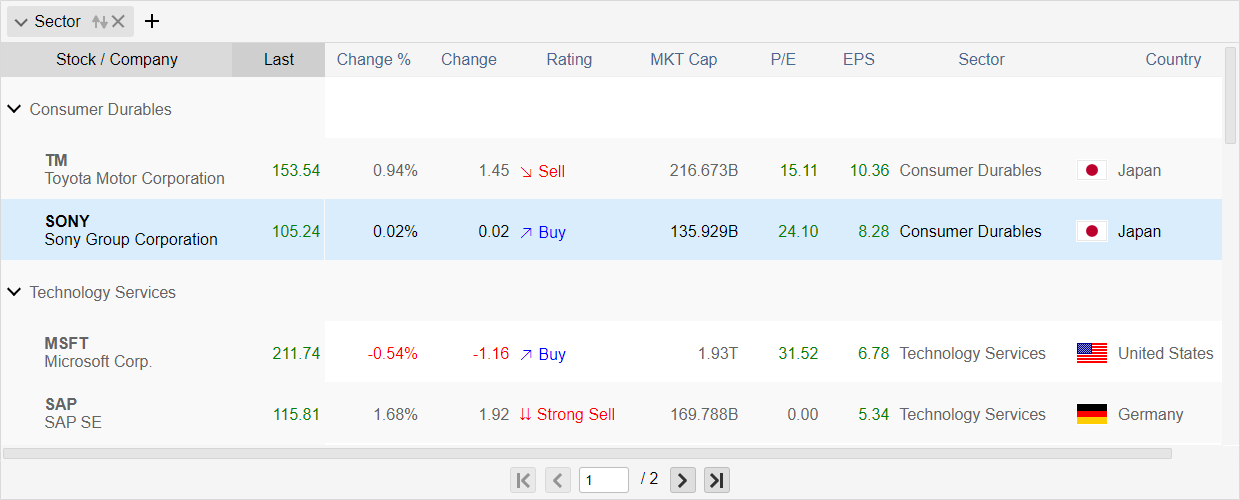Remove the Sector grouping chip
1240x500 pixels.
click(x=118, y=21)
